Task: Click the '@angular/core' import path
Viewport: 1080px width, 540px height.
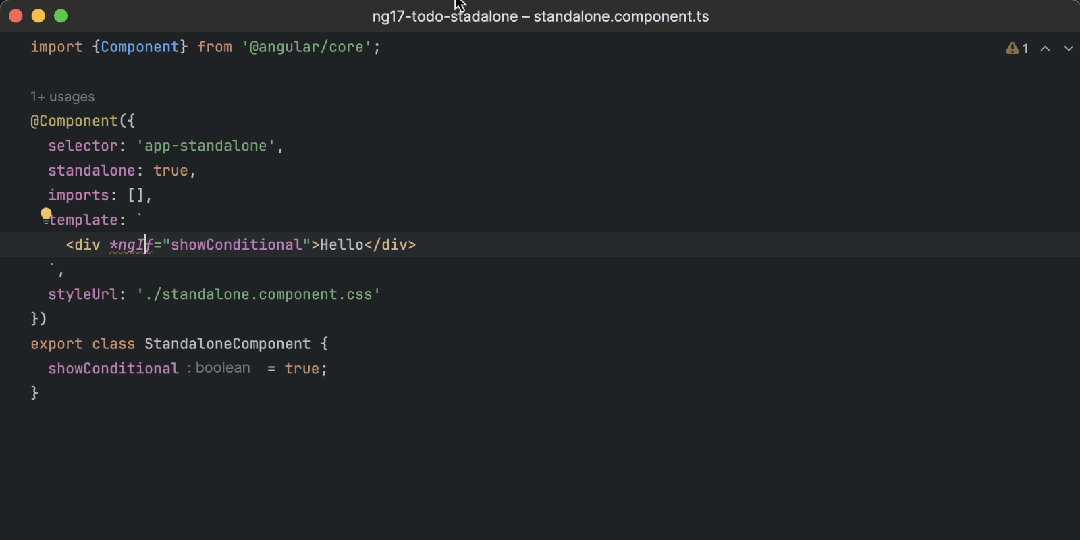Action: click(311, 47)
